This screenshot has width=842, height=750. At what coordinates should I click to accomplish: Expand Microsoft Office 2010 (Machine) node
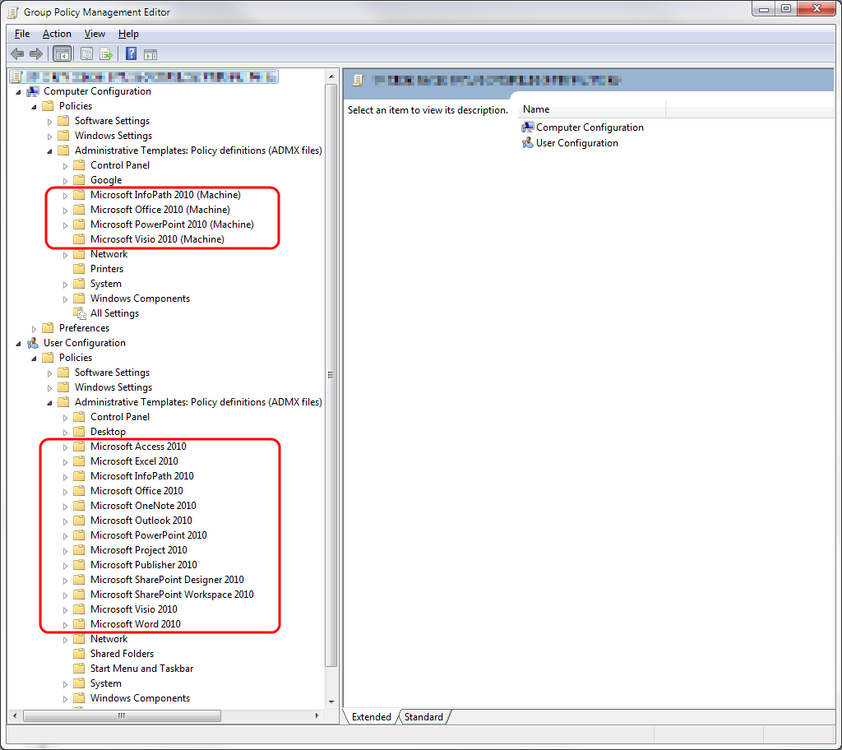tap(65, 210)
